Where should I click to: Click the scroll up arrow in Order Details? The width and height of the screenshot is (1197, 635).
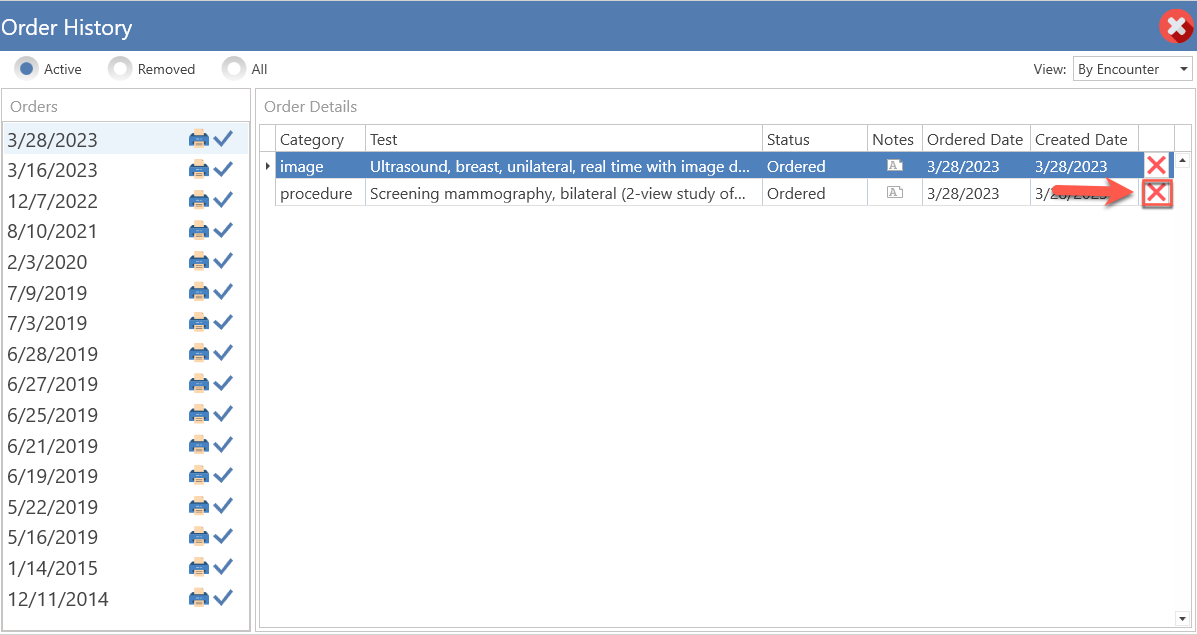[x=1182, y=160]
